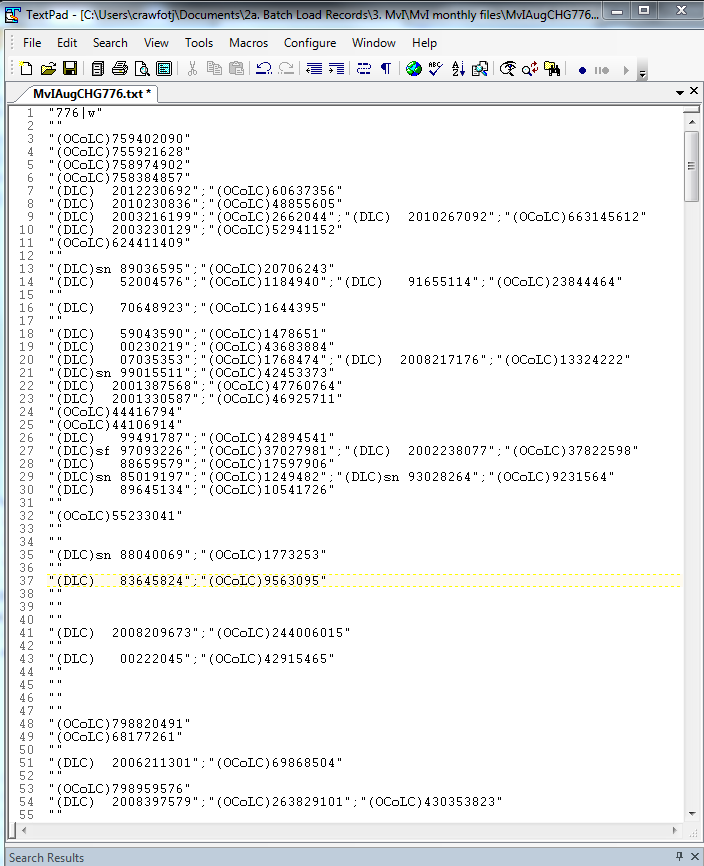Sort lines with the A-Z sort icon
704x866 pixels.
pos(458,69)
